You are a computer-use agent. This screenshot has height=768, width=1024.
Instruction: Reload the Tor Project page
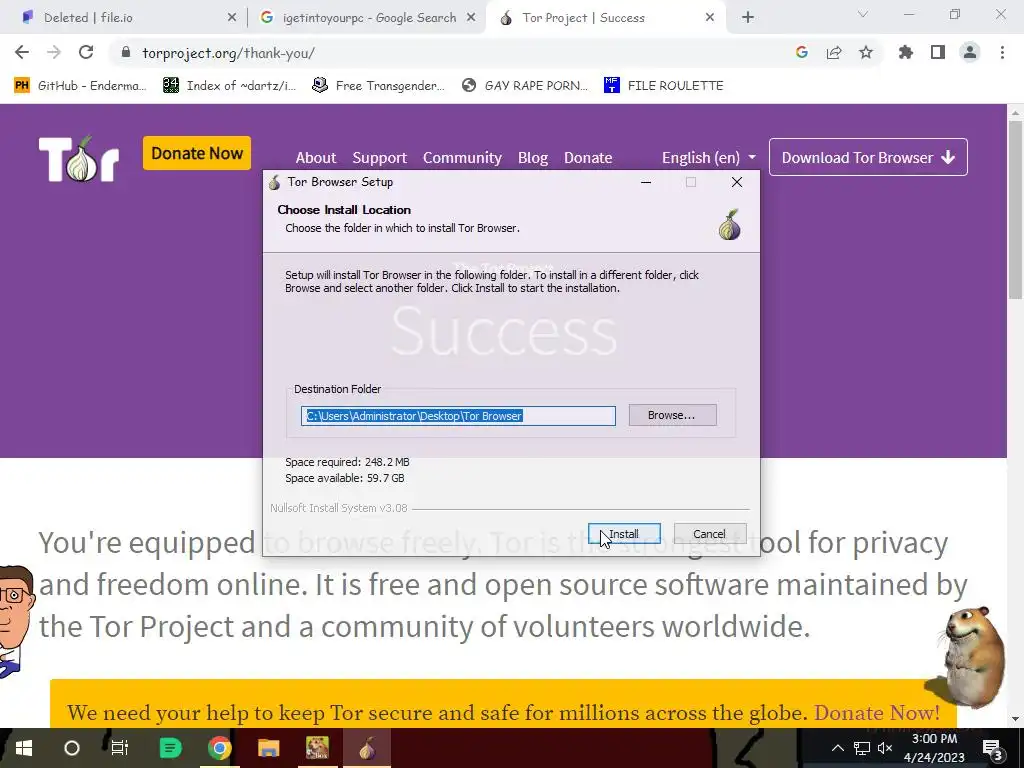point(86,53)
